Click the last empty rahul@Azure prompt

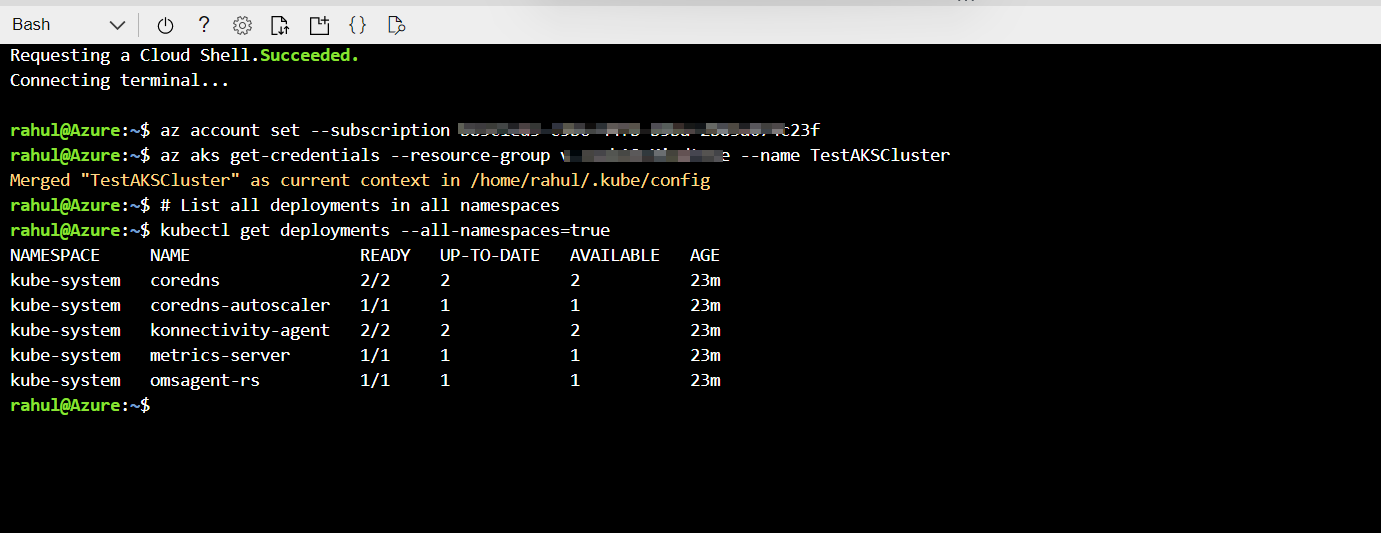click(x=80, y=405)
